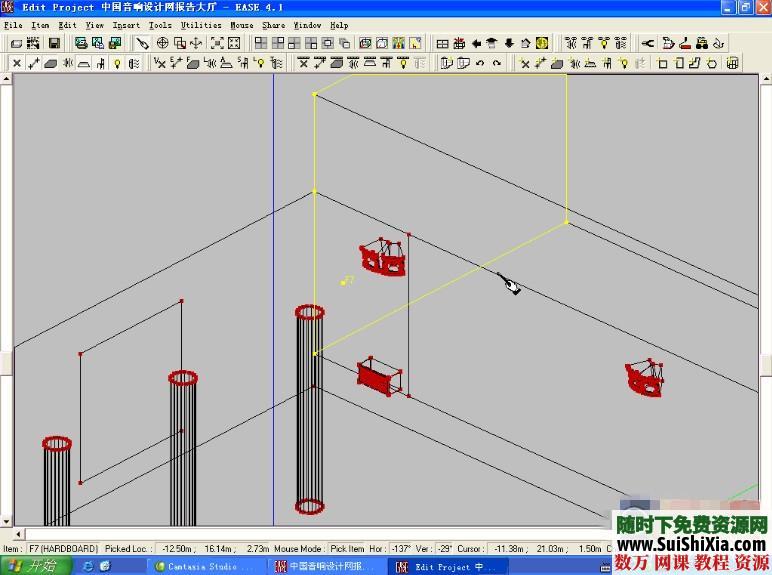Image resolution: width=772 pixels, height=575 pixels.
Task: Click the undo arrow icon
Action: click(x=480, y=63)
